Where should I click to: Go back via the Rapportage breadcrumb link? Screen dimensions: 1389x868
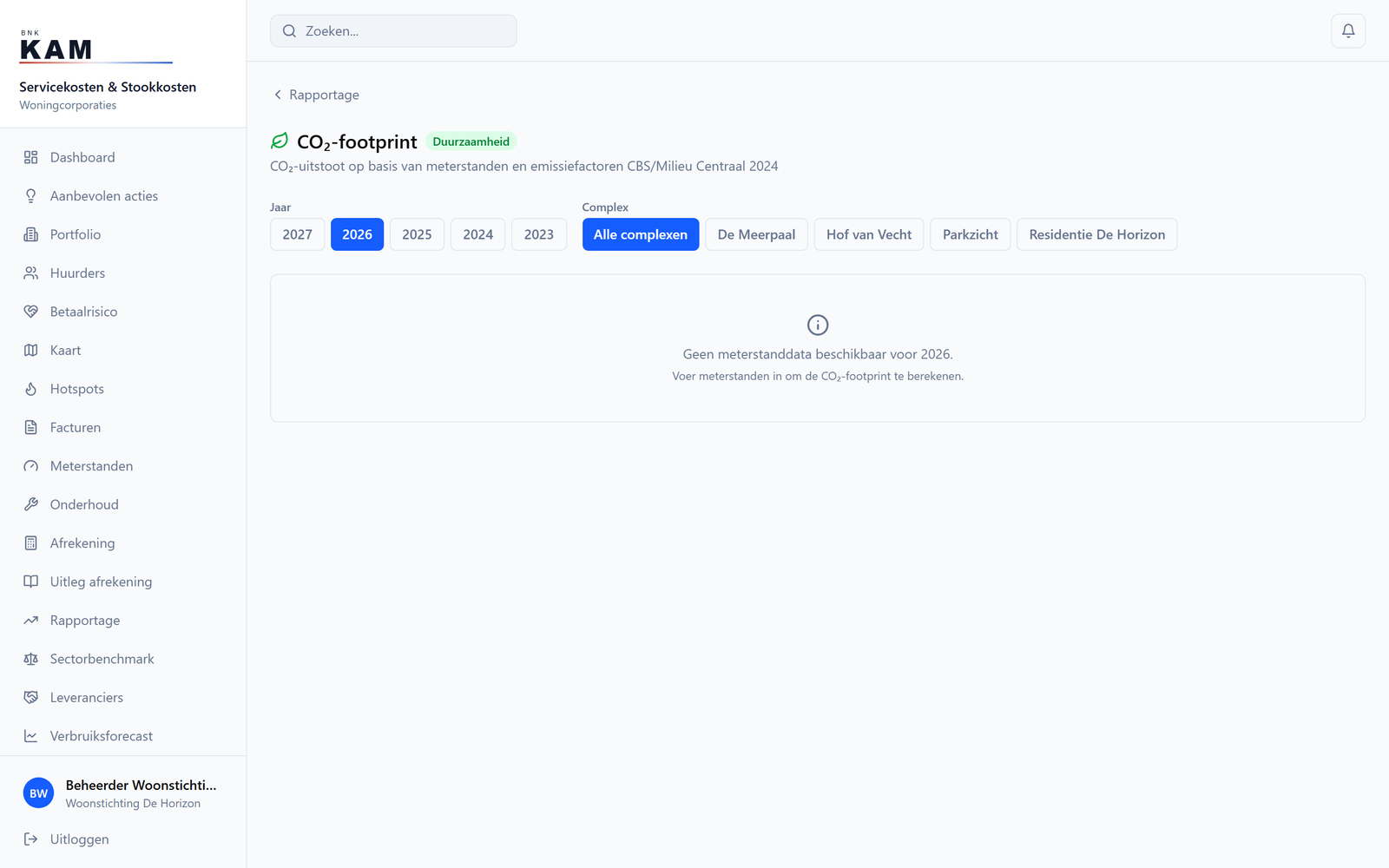[x=316, y=95]
